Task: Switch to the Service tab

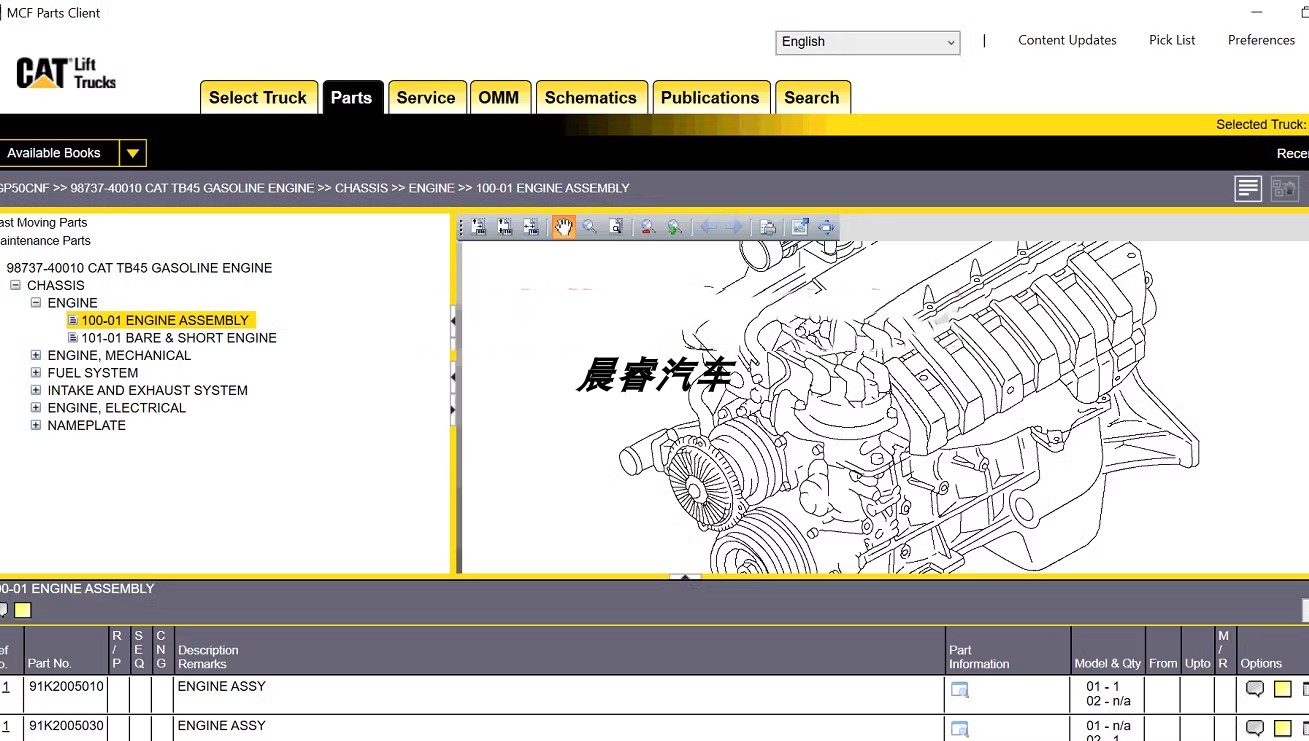Action: coord(426,97)
